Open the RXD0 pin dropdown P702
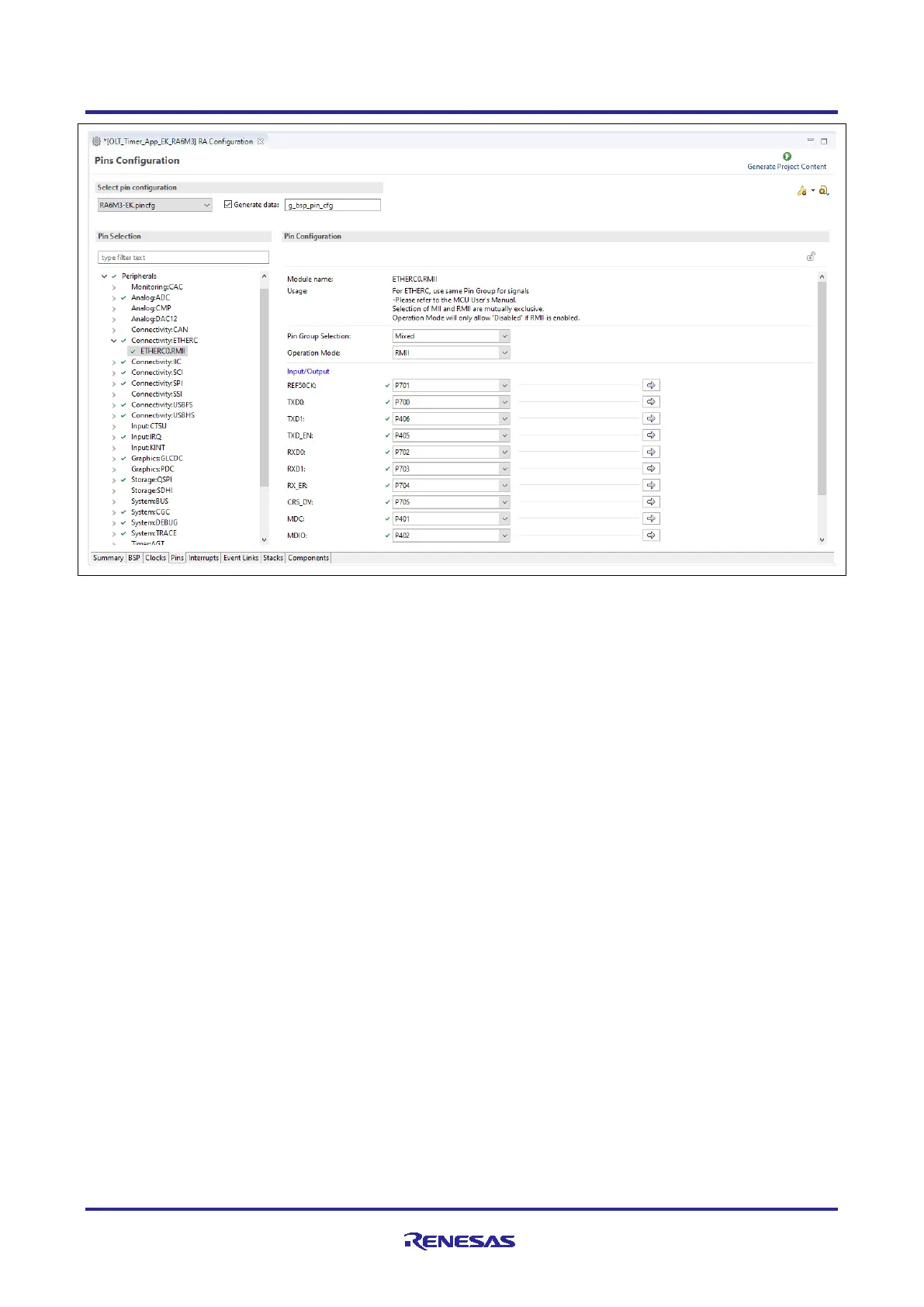Viewport: 924px width, 1307px height. (x=452, y=452)
